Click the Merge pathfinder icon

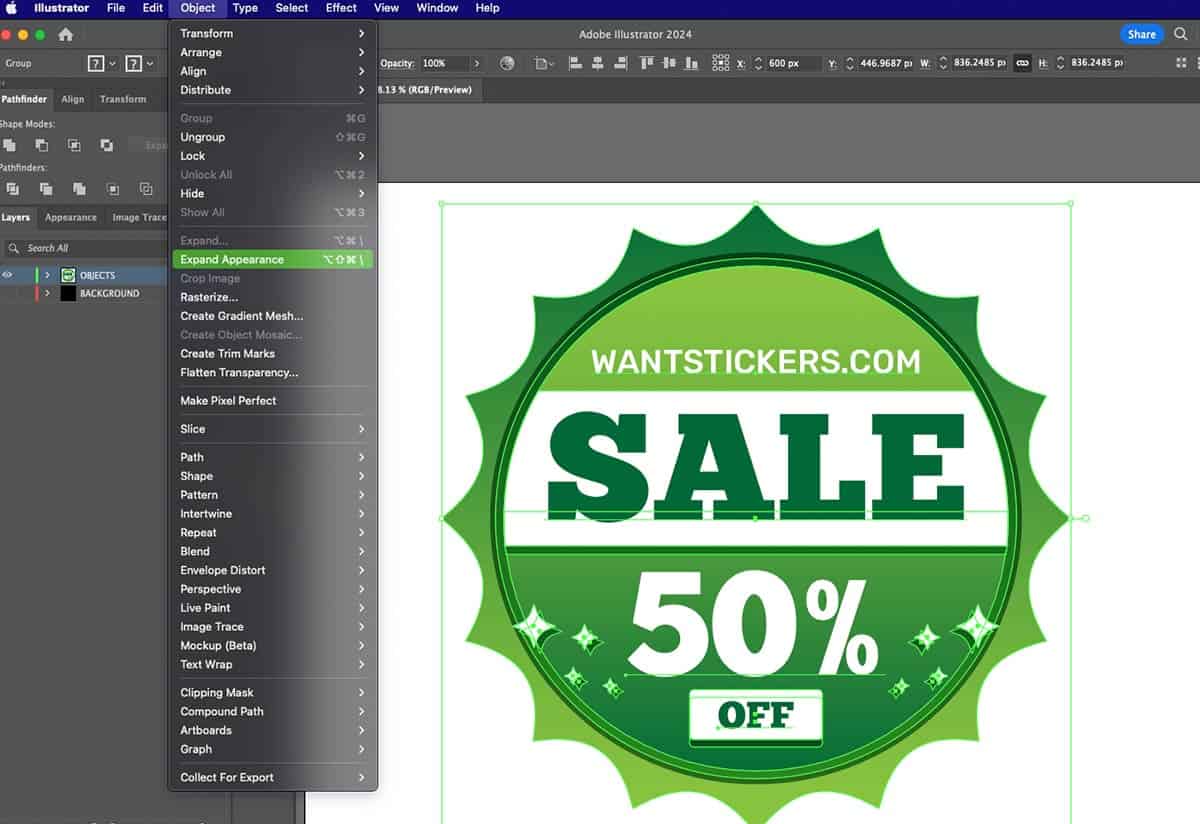point(79,189)
